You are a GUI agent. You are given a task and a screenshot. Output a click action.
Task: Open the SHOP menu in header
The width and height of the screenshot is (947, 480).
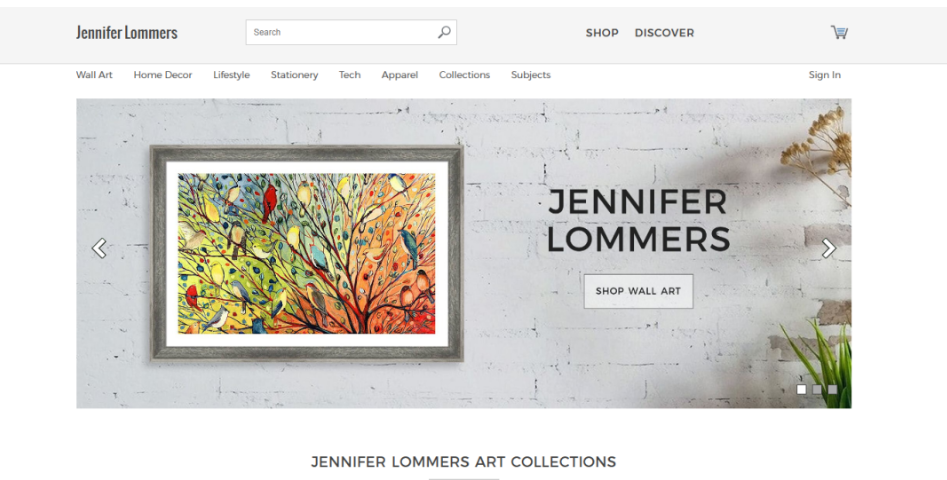(x=602, y=33)
